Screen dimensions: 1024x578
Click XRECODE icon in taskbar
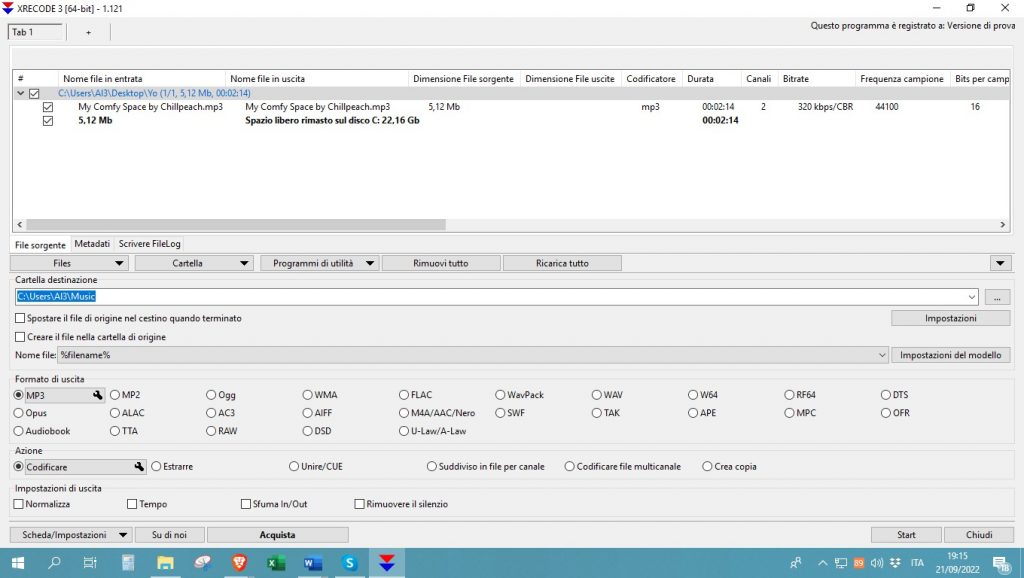point(386,563)
